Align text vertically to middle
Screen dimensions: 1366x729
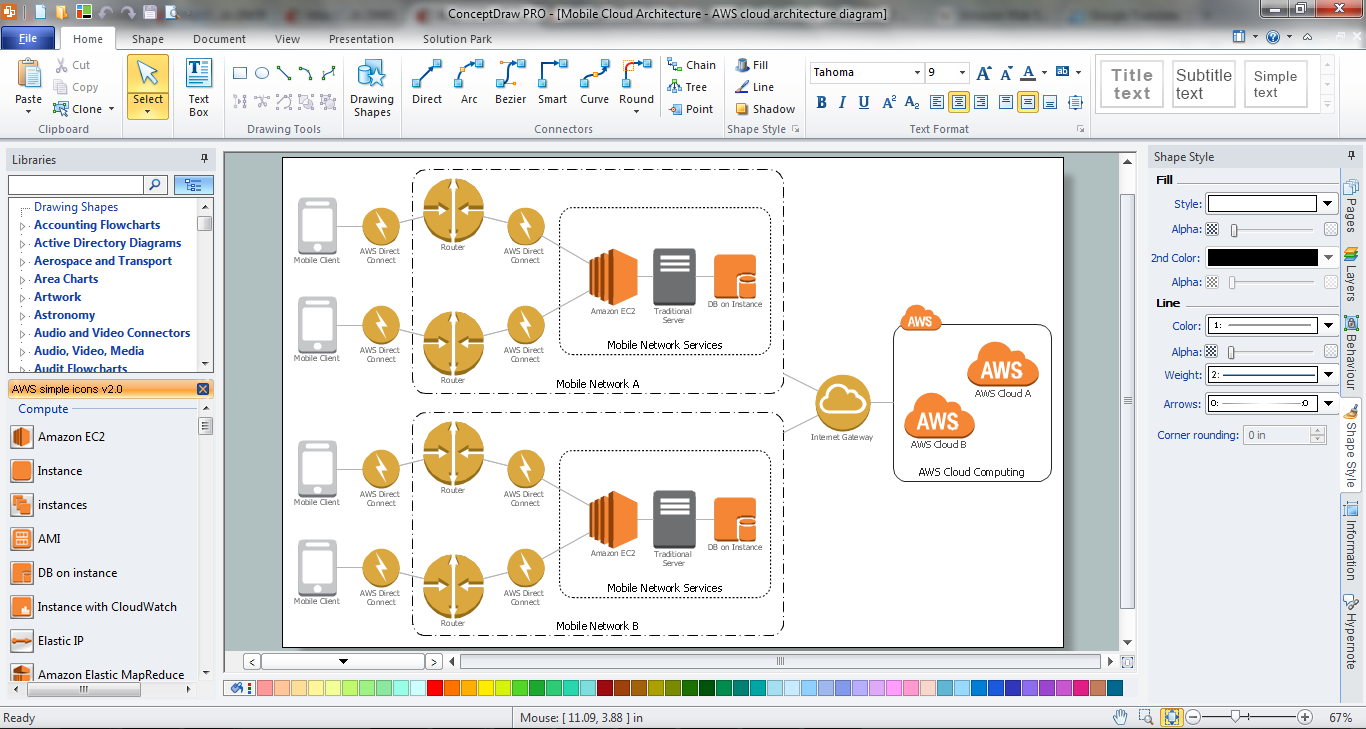[x=1028, y=102]
